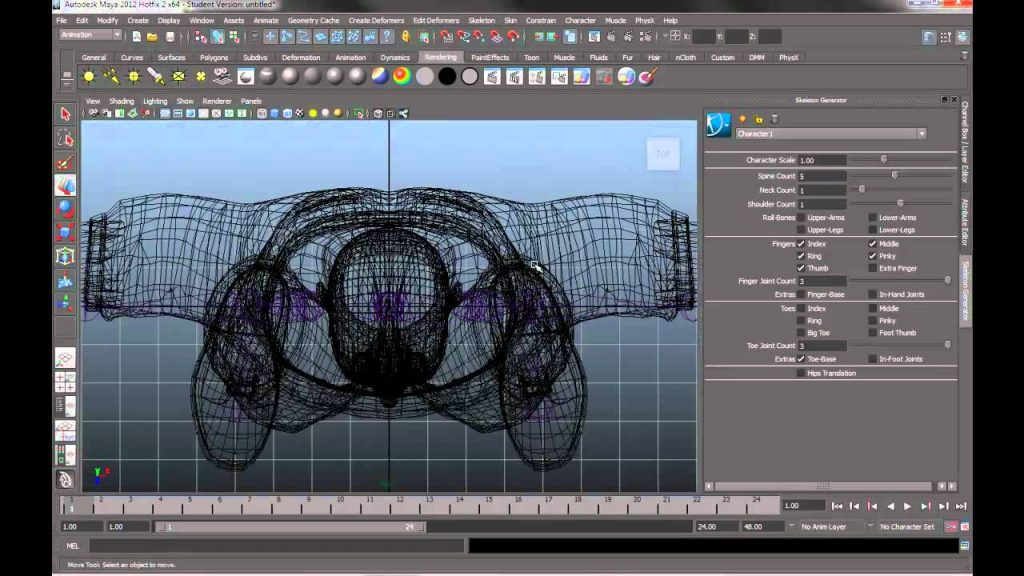Click the rainbow ramp material shelf icon
Image resolution: width=1024 pixels, height=576 pixels.
(402, 76)
